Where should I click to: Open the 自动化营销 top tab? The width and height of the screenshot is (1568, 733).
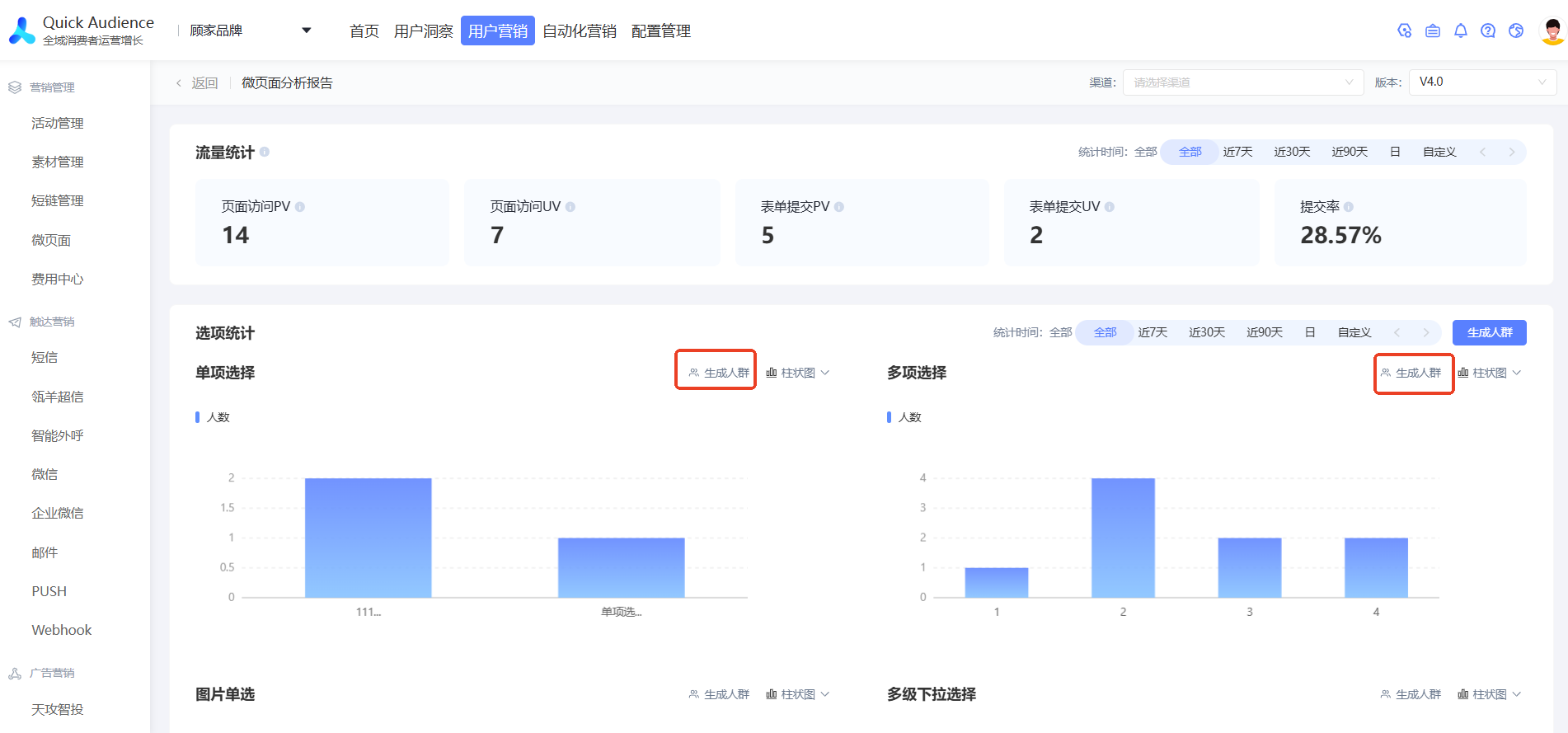580,31
